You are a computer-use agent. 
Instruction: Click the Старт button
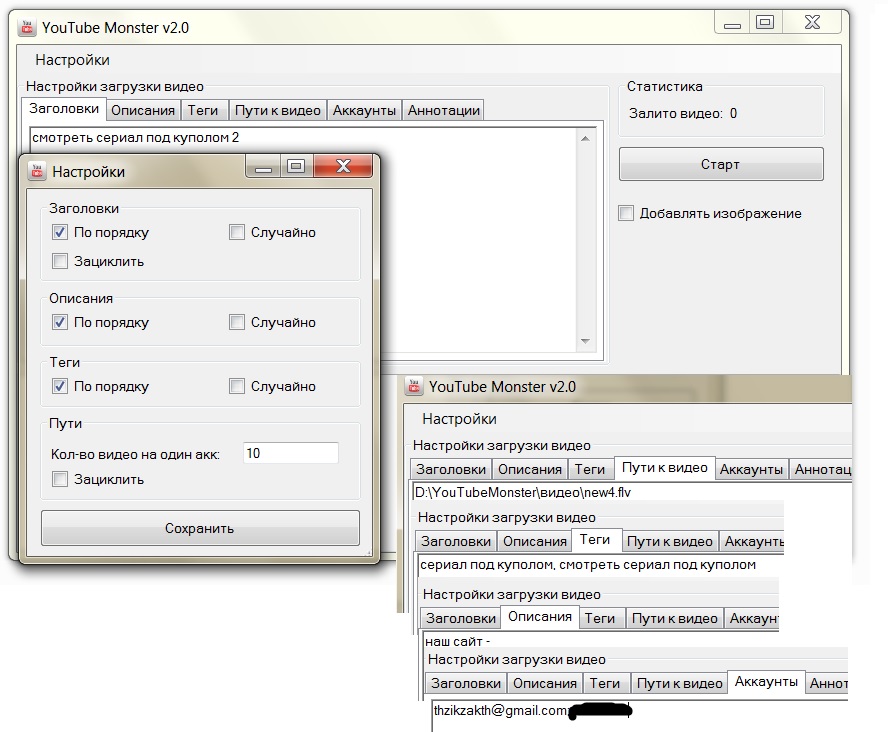pos(721,164)
